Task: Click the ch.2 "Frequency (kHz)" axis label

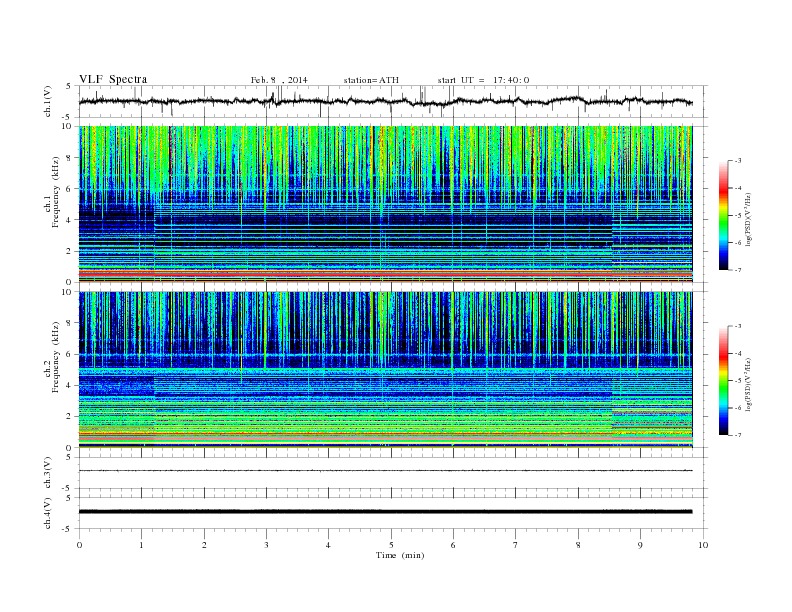Action: (x=56, y=357)
